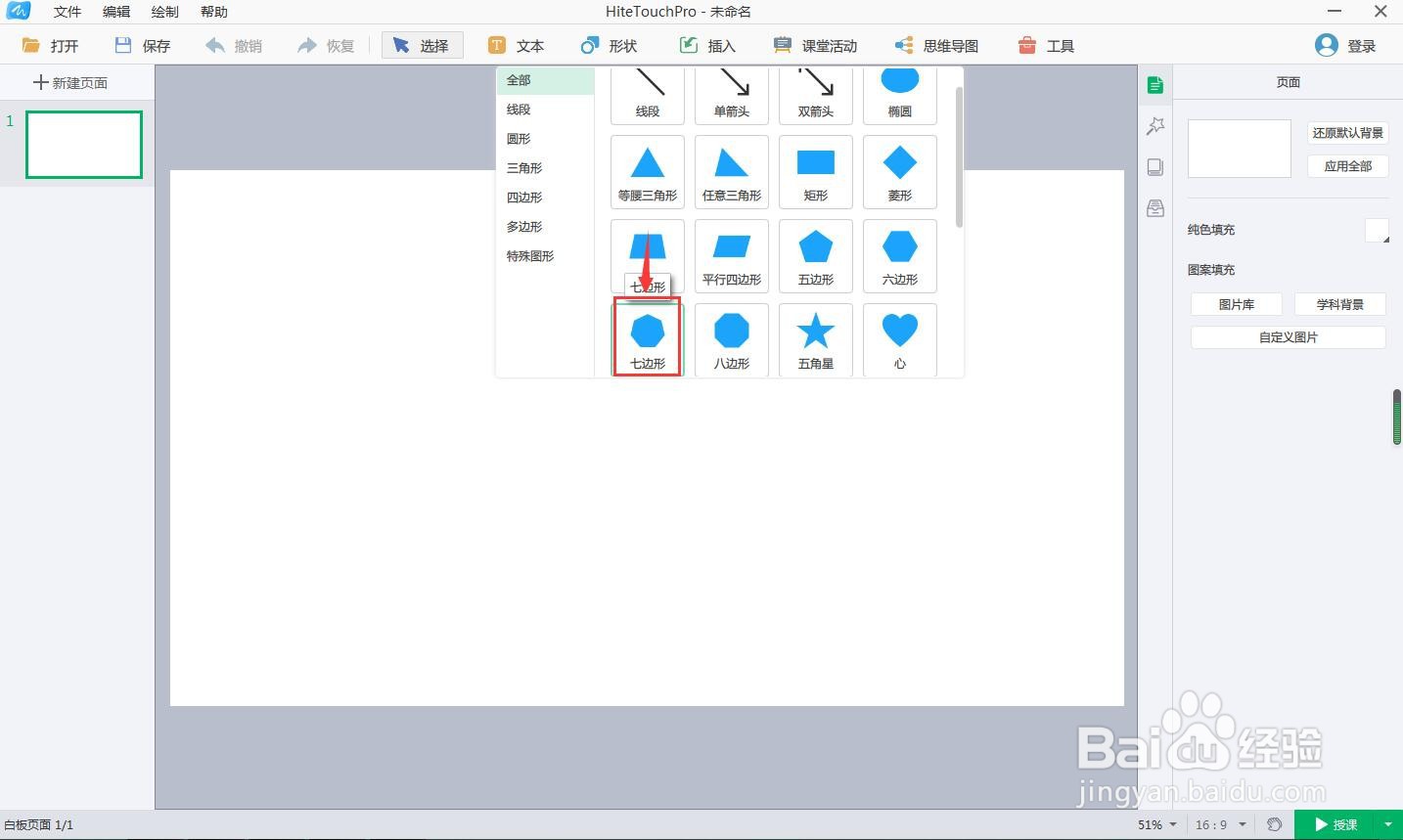The image size is (1403, 840).
Task: Click the 撤销 undo toolbar button
Action: tap(235, 46)
